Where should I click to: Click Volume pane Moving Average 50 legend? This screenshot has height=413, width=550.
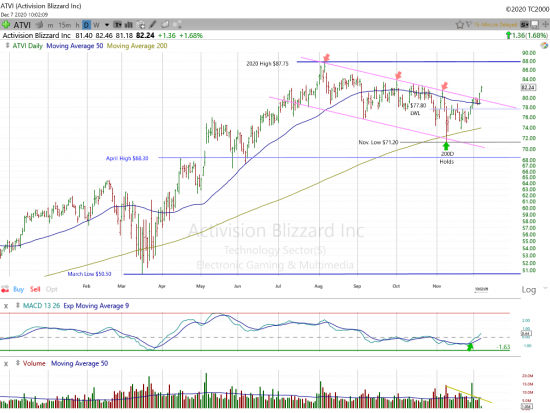point(80,363)
